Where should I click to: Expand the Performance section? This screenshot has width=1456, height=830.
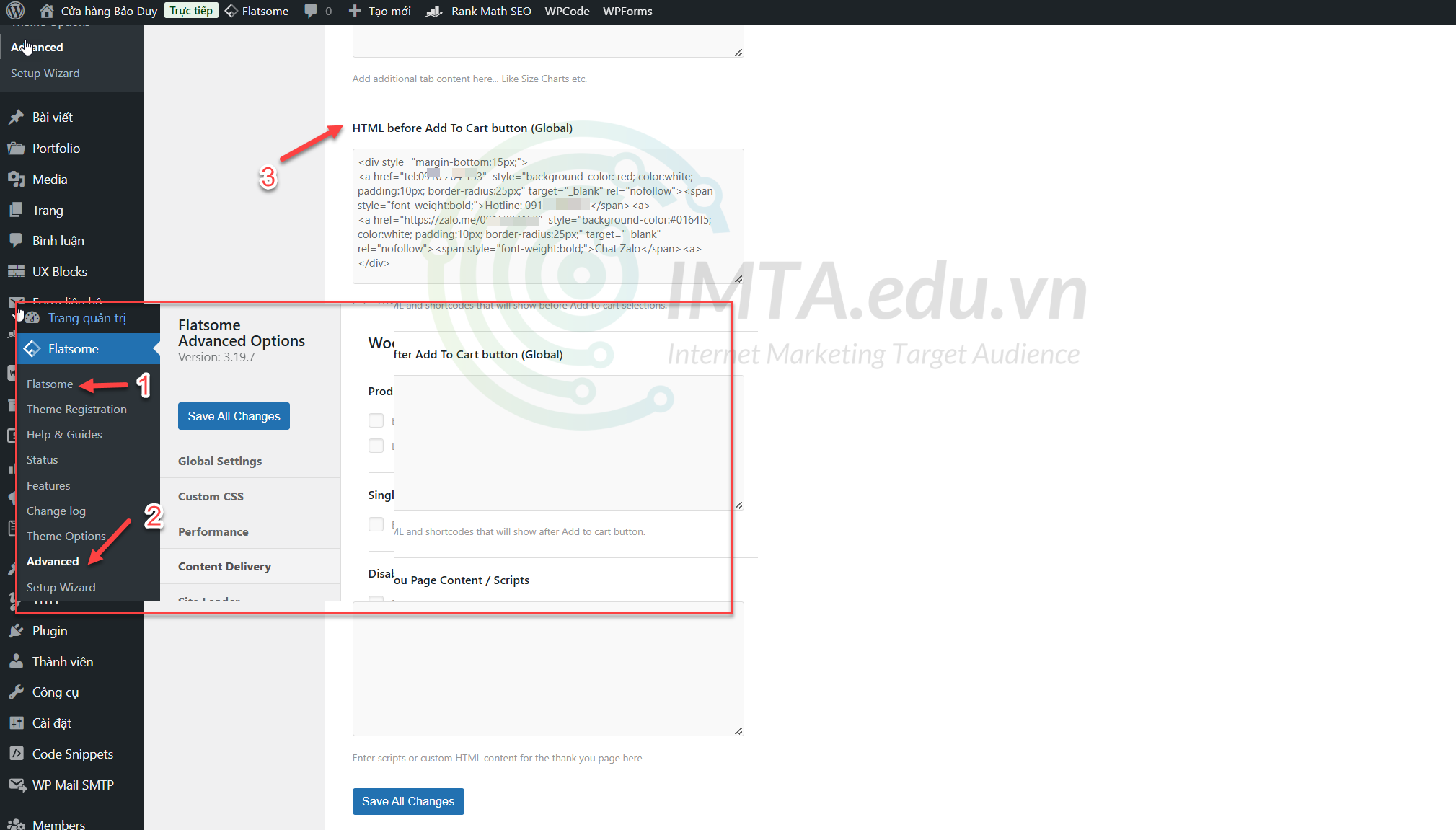pos(213,531)
